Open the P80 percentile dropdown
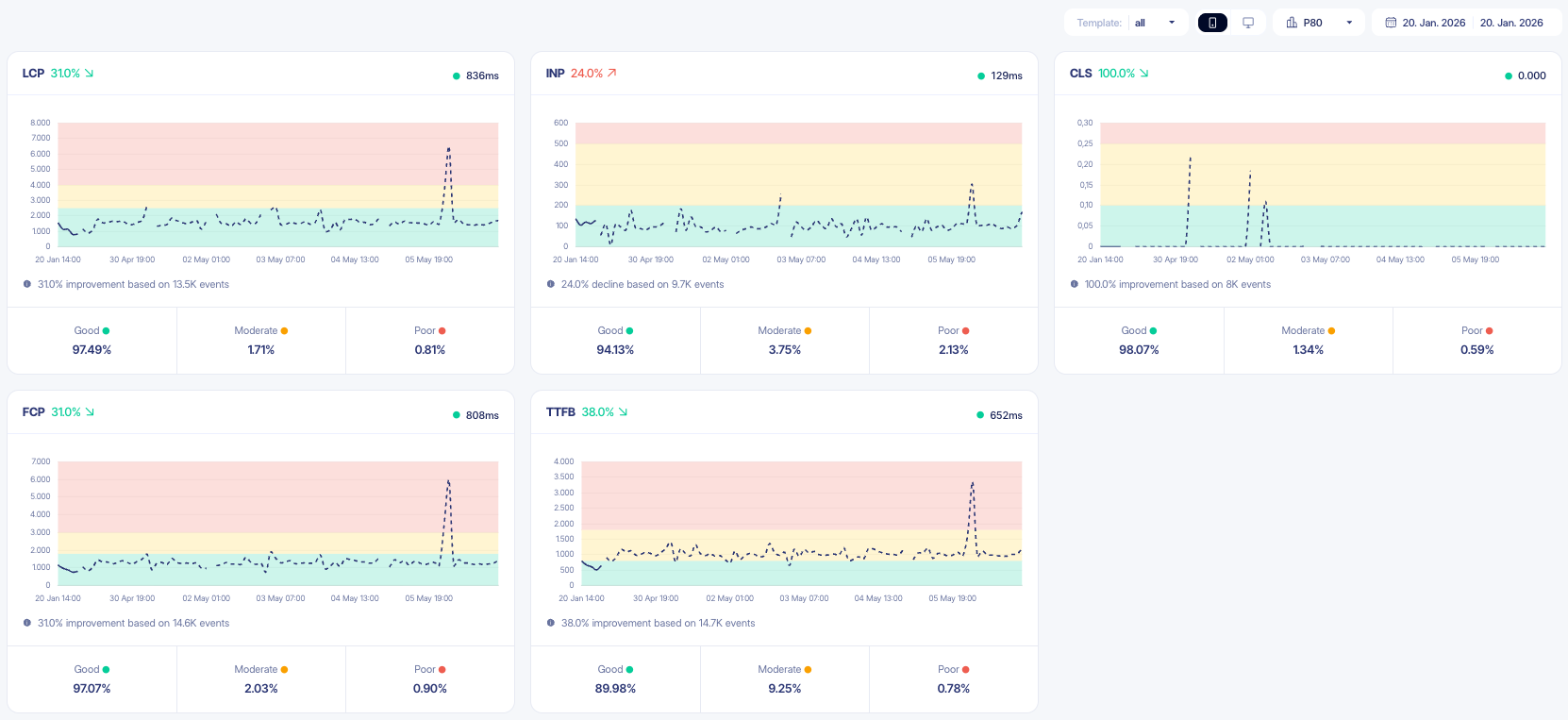 tap(1319, 23)
